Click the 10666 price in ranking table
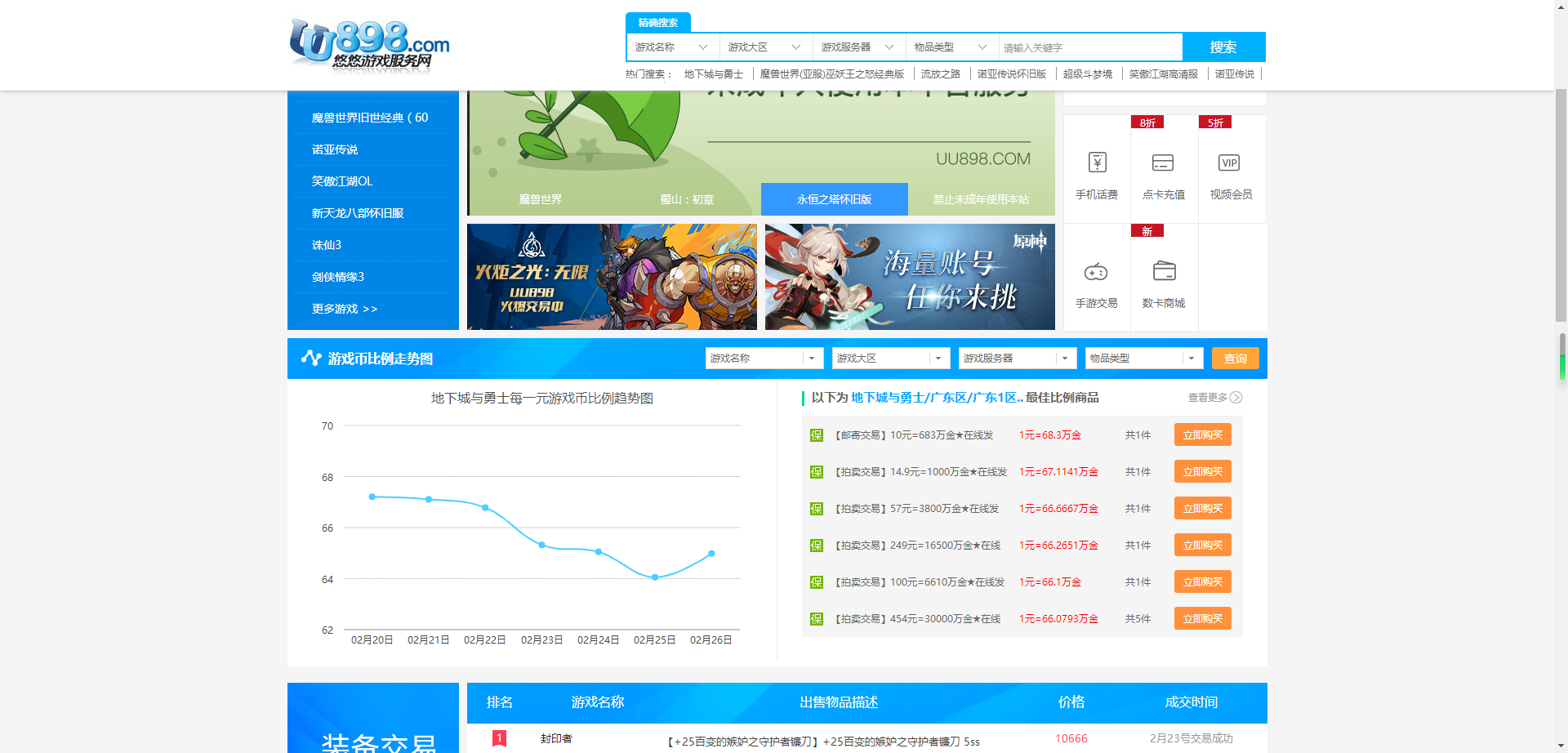 click(x=1071, y=738)
